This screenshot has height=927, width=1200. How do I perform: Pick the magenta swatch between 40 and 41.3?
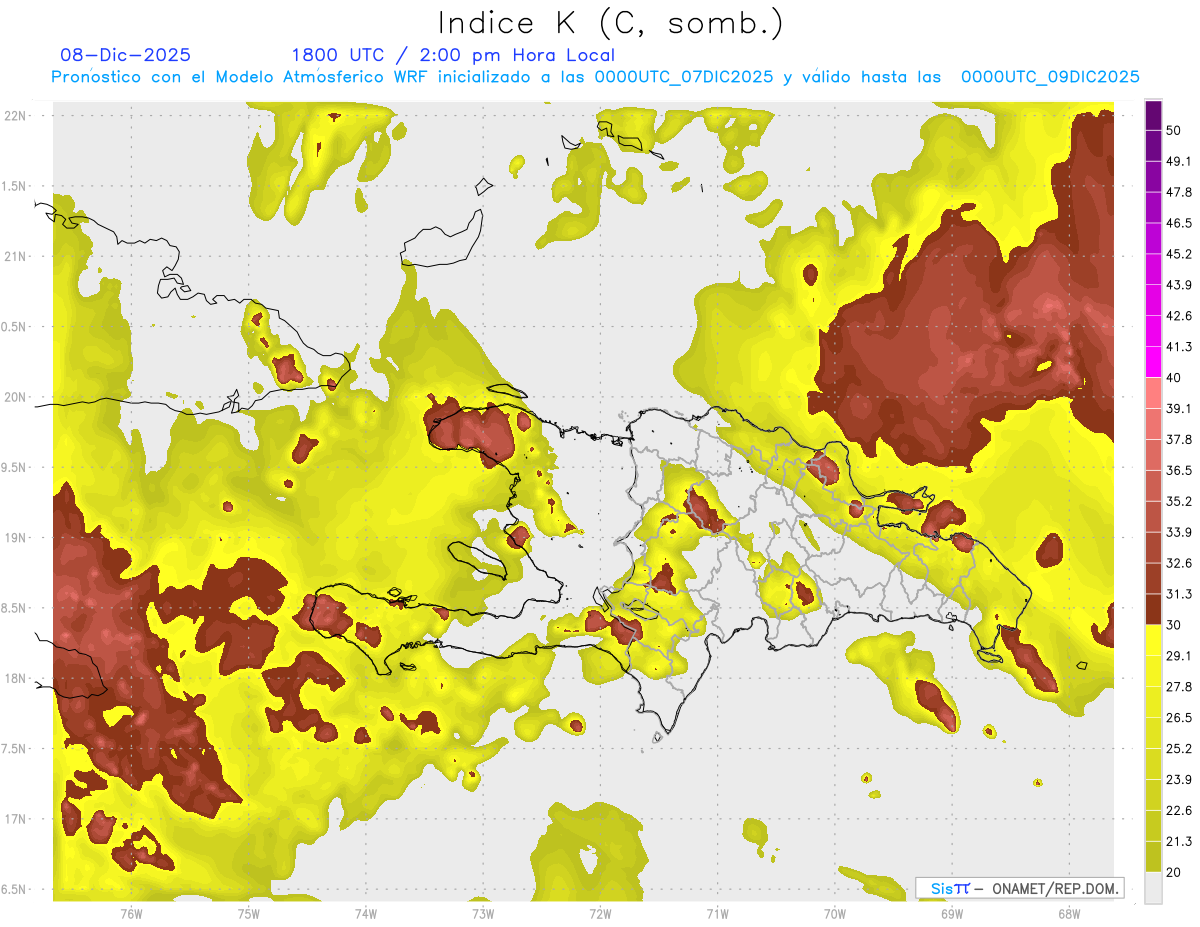tap(1153, 362)
